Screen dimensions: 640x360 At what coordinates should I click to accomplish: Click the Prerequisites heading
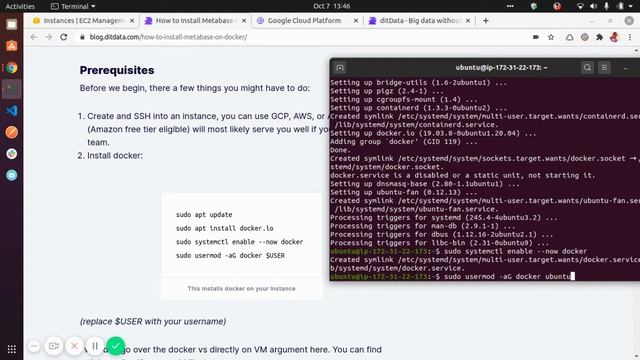(117, 70)
